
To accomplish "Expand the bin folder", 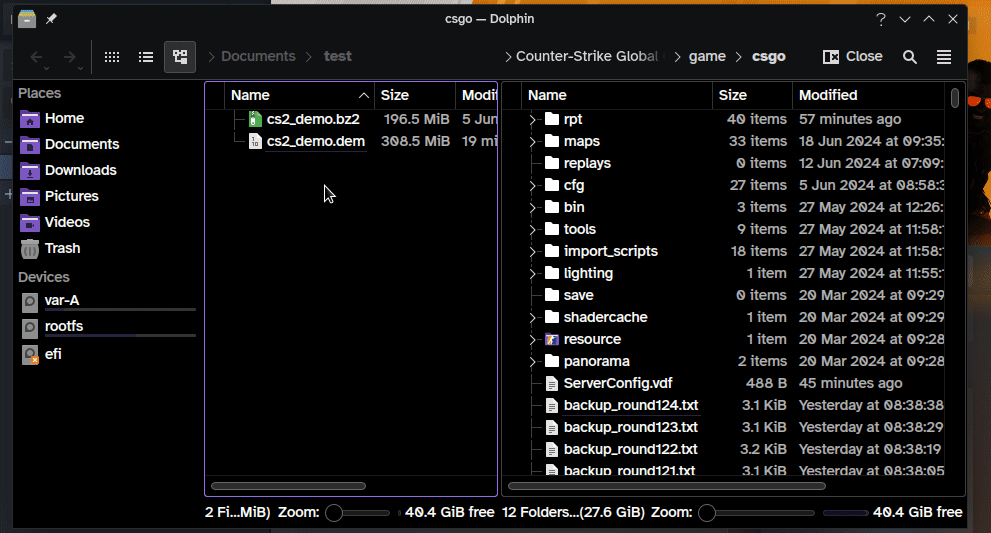I will pyautogui.click(x=532, y=207).
